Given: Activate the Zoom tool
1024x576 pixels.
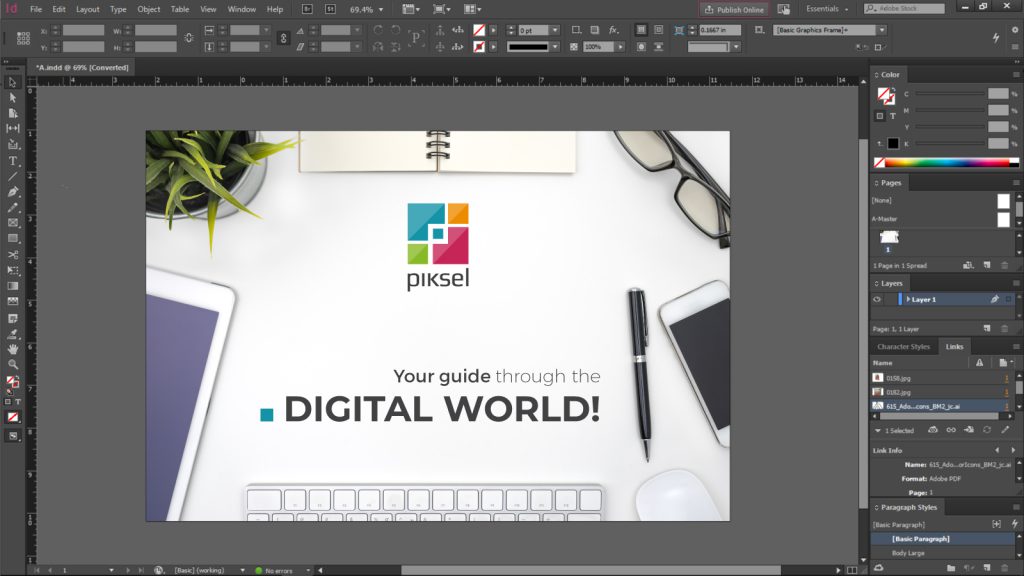Looking at the screenshot, I should tap(13, 364).
